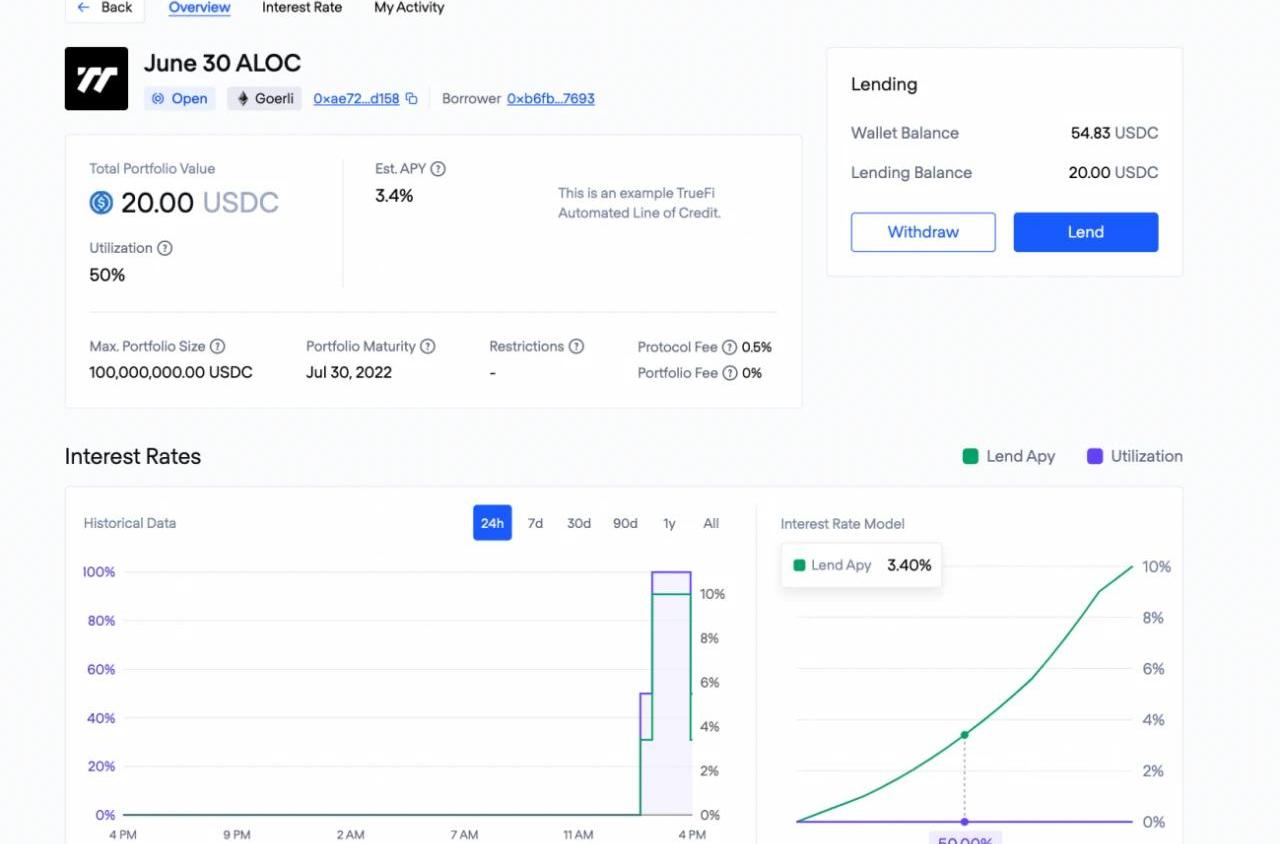Open the My Activity tab
The image size is (1280, 844).
409,8
